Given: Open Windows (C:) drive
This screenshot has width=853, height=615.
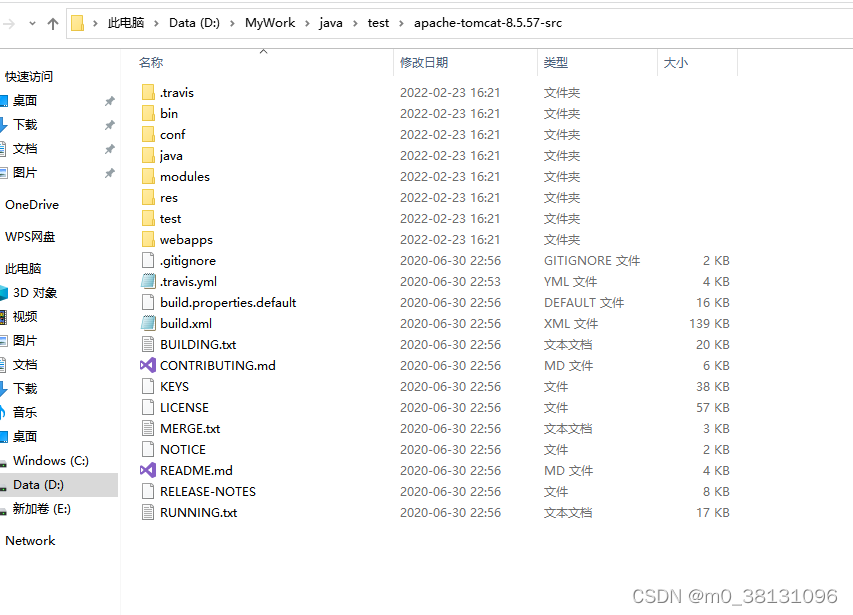Looking at the screenshot, I should [x=51, y=461].
